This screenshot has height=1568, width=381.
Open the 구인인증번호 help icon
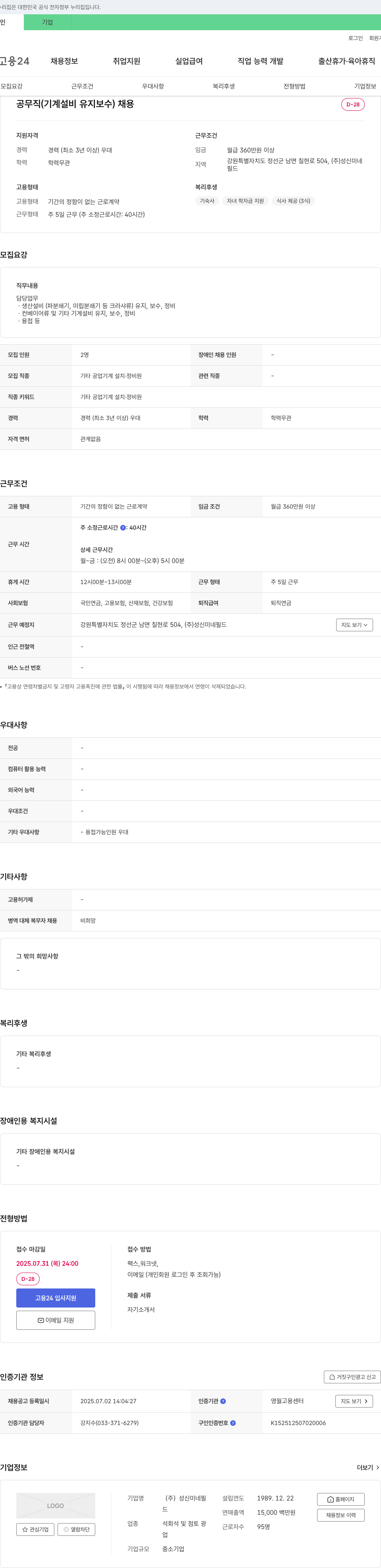tap(233, 1423)
